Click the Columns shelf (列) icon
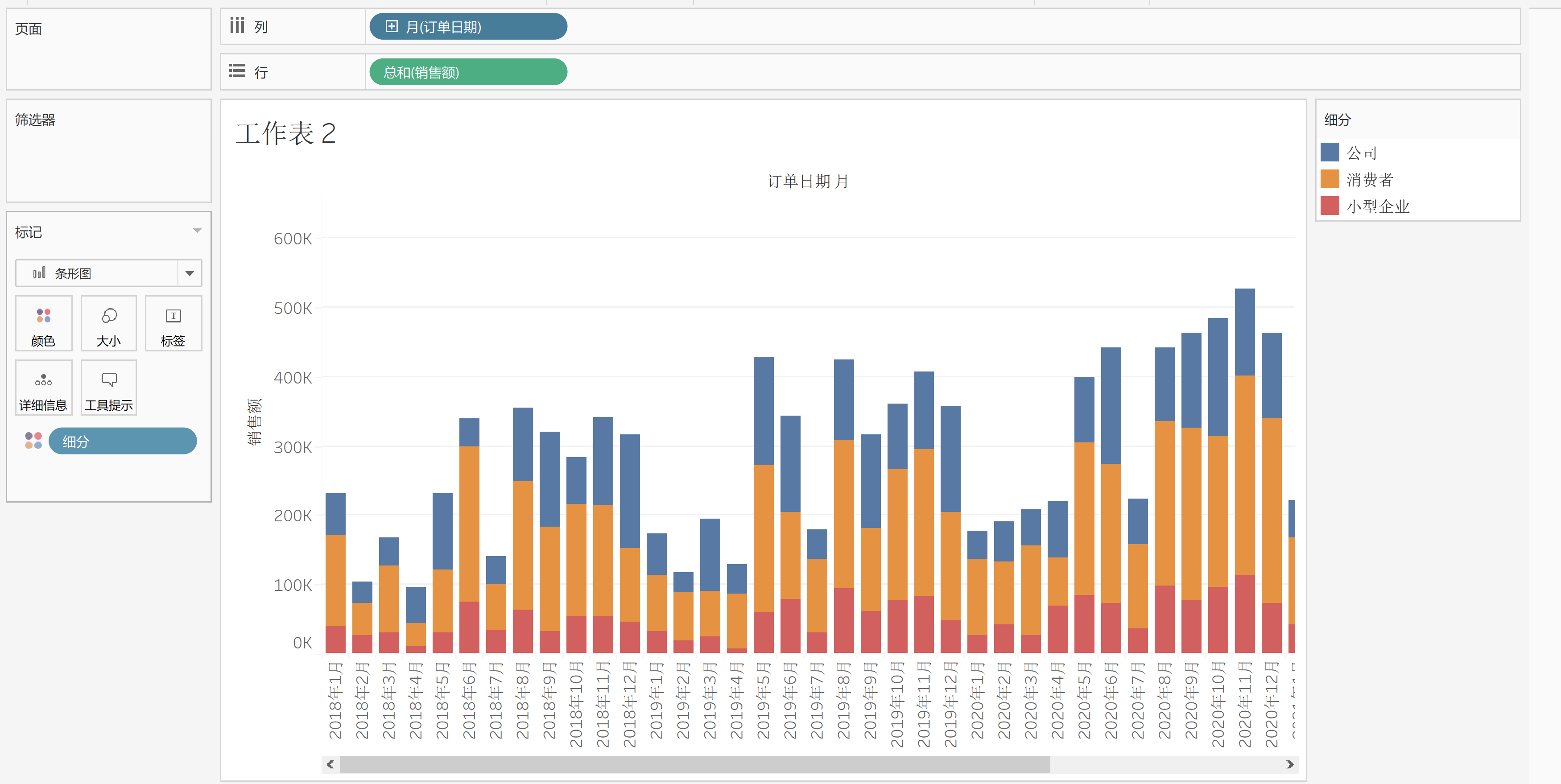Image resolution: width=1561 pixels, height=784 pixels. [x=237, y=25]
